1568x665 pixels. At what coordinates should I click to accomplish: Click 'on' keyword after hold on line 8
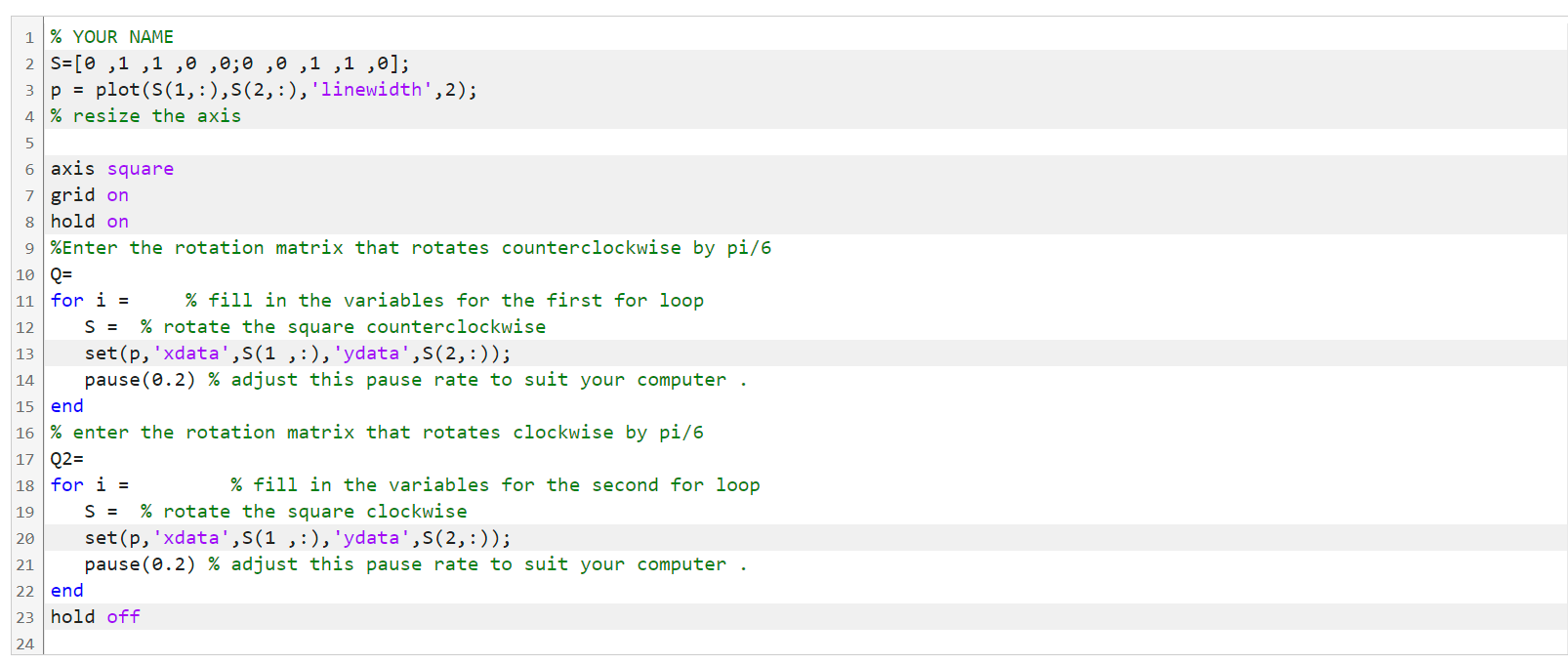click(x=118, y=222)
